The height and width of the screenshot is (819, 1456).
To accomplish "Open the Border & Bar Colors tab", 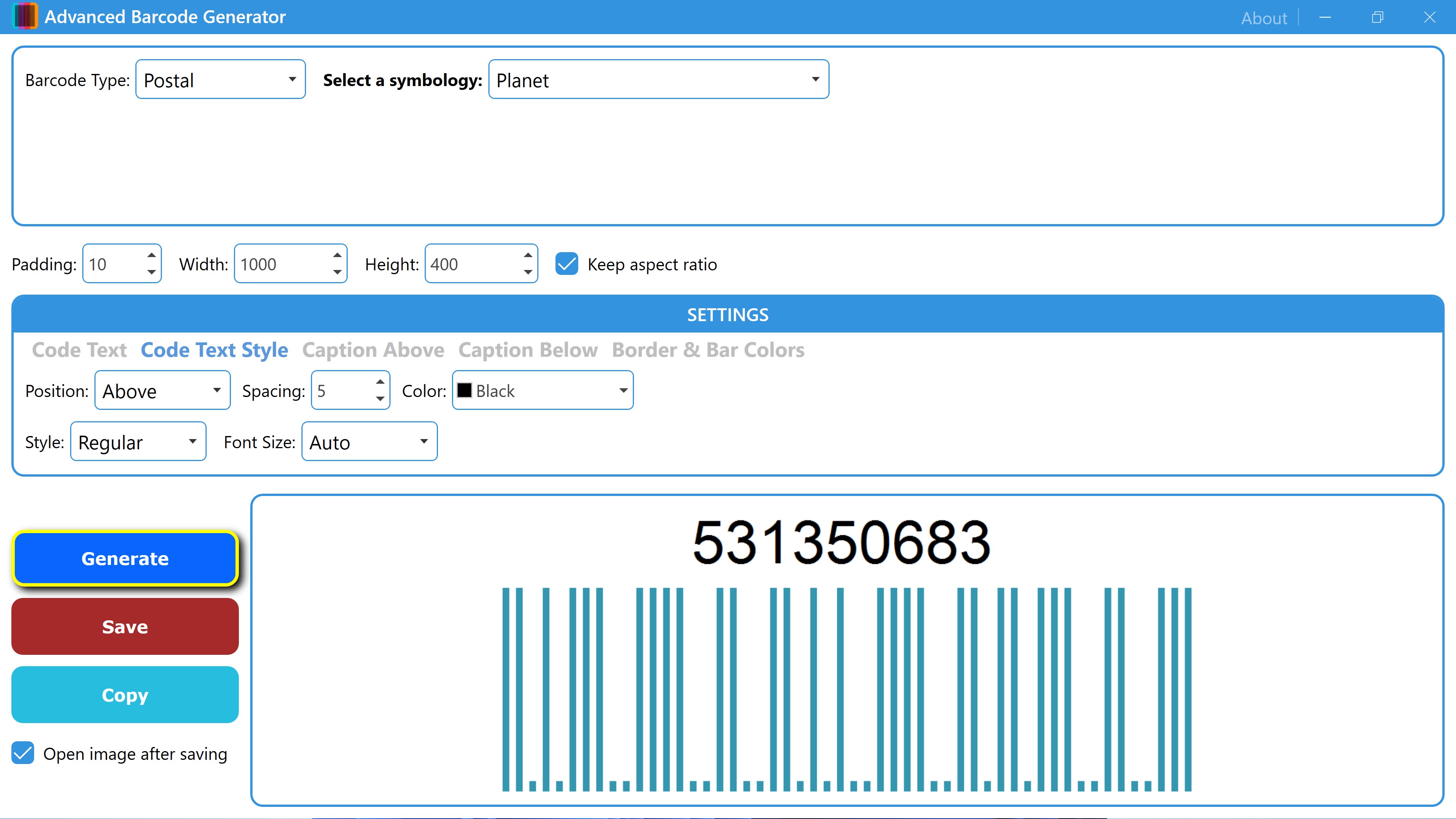I will click(x=708, y=350).
